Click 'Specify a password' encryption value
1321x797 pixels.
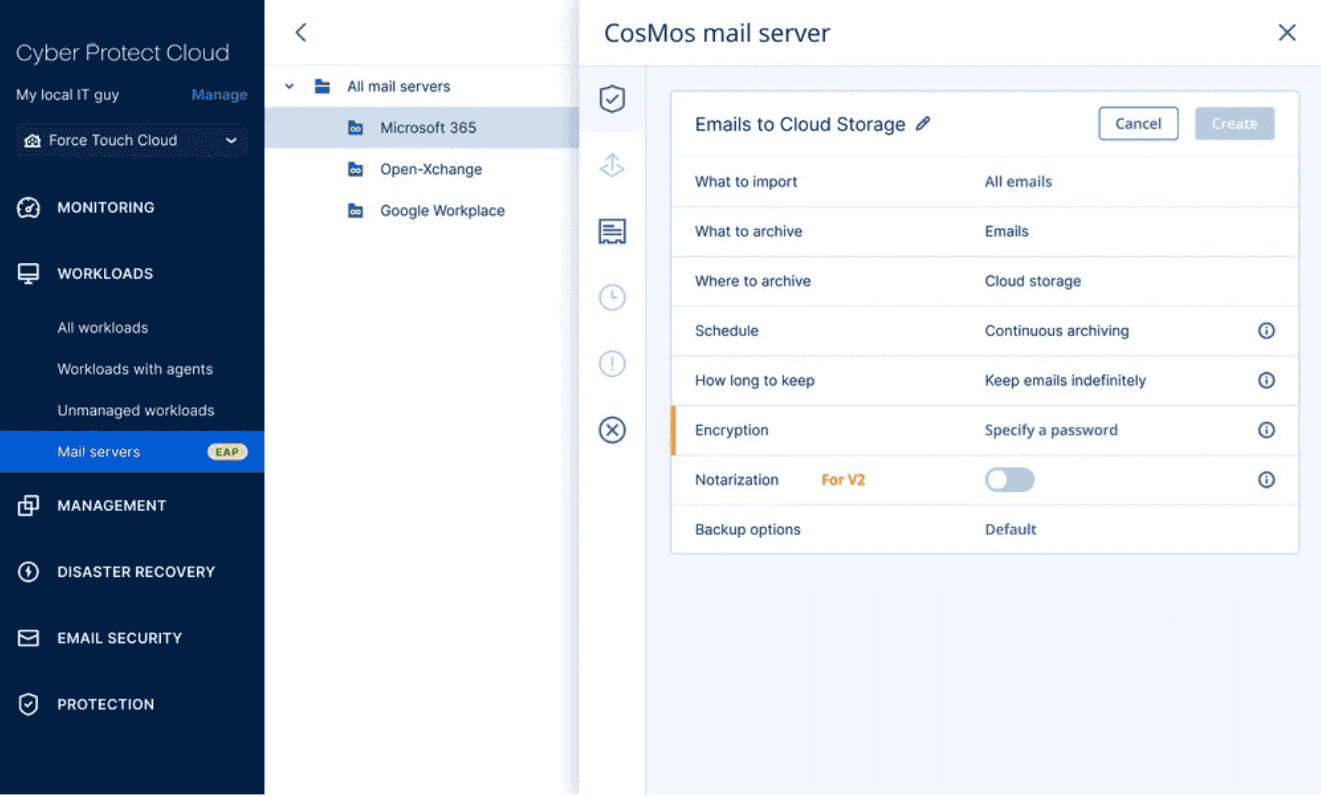click(x=1051, y=431)
